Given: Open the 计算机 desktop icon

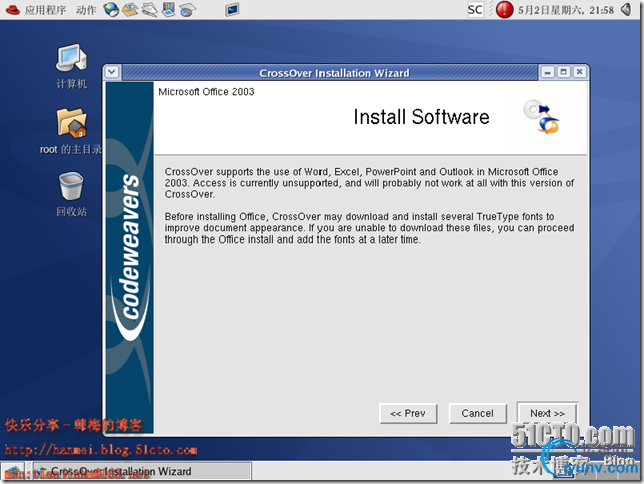Looking at the screenshot, I should coord(71,67).
